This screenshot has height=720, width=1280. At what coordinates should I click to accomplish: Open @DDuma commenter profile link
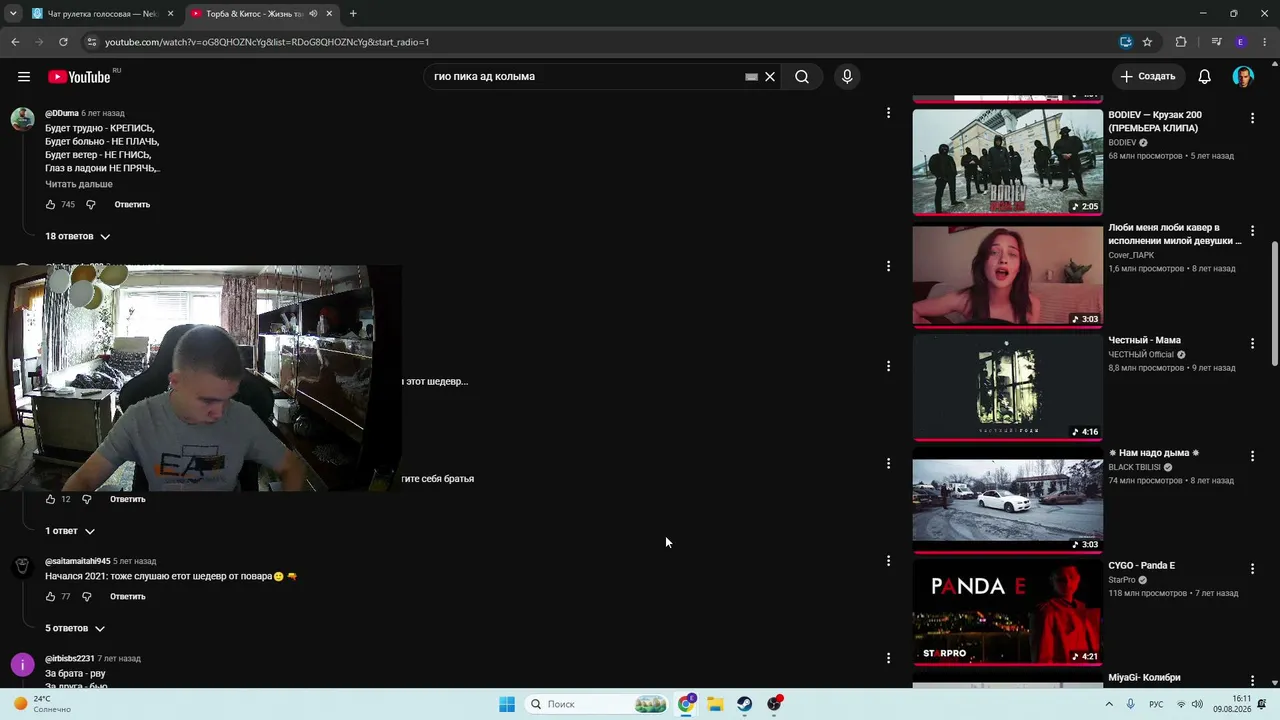click(62, 113)
